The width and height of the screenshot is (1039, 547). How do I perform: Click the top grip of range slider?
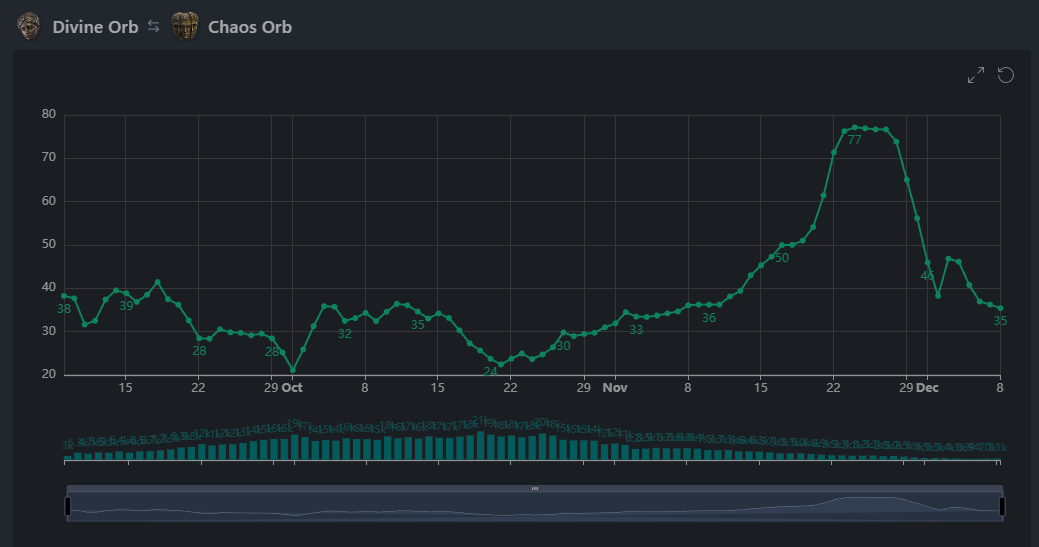(535, 489)
